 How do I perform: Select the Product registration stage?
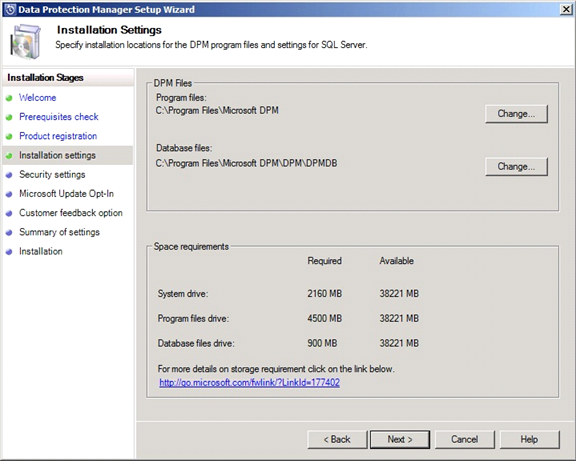(58, 136)
